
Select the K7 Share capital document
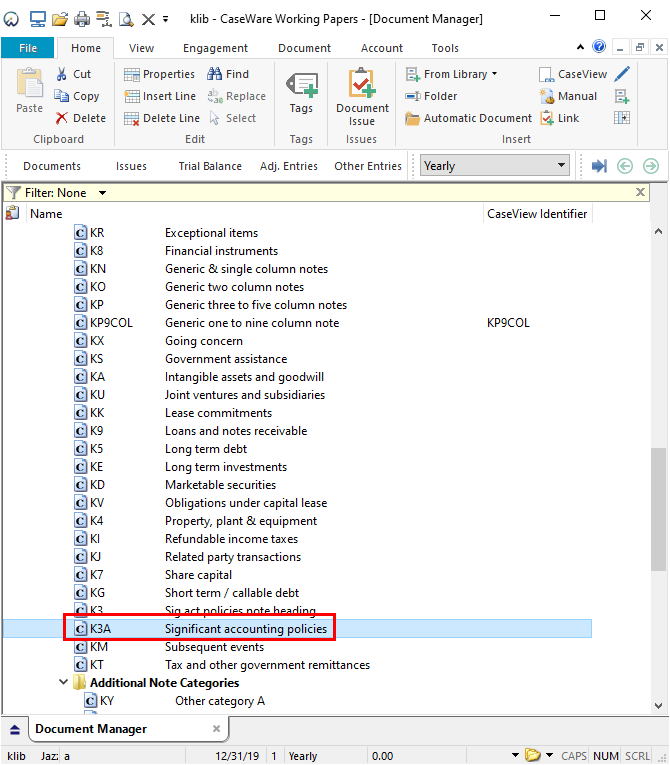click(x=297, y=575)
